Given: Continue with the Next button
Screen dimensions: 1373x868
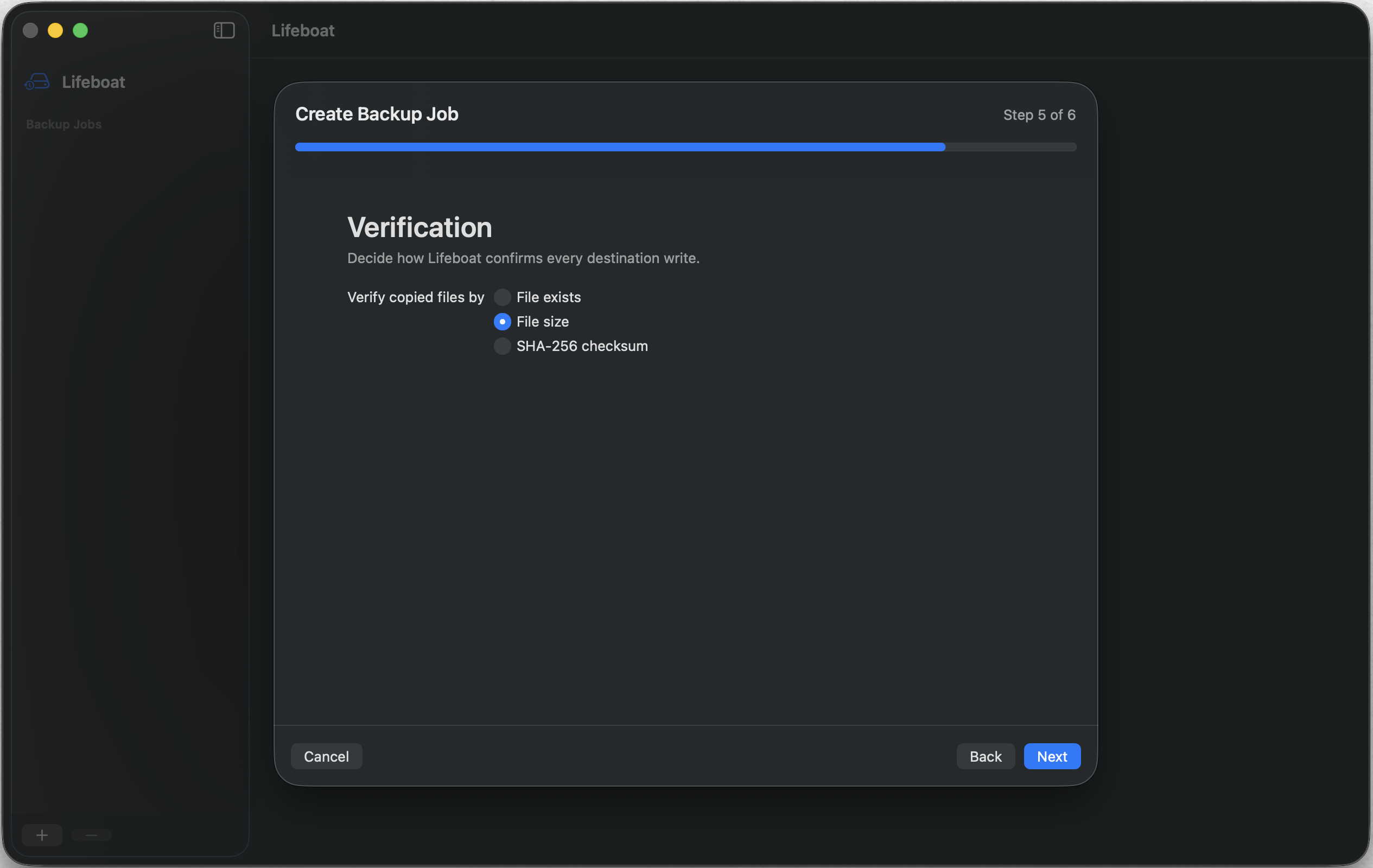Looking at the screenshot, I should click(1052, 756).
